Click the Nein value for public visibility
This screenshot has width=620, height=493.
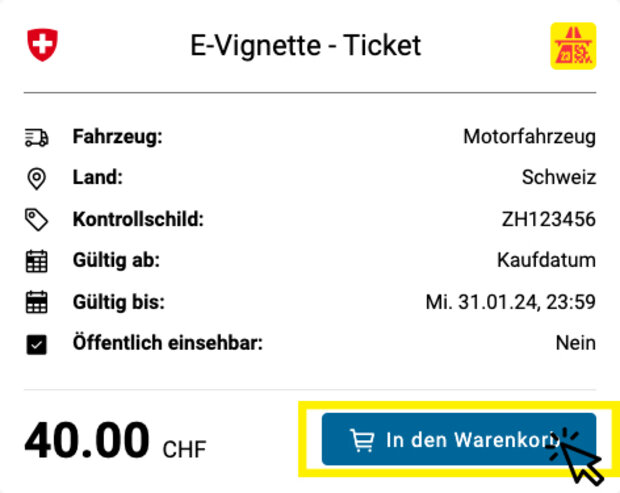[x=575, y=343]
